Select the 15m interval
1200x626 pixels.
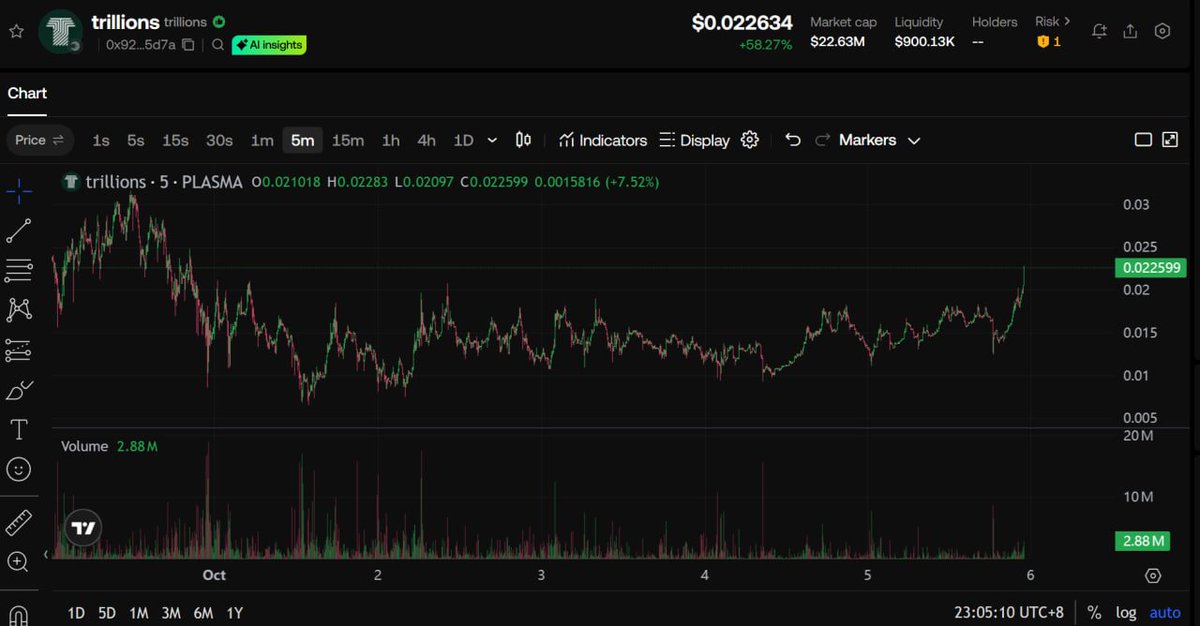pyautogui.click(x=348, y=141)
